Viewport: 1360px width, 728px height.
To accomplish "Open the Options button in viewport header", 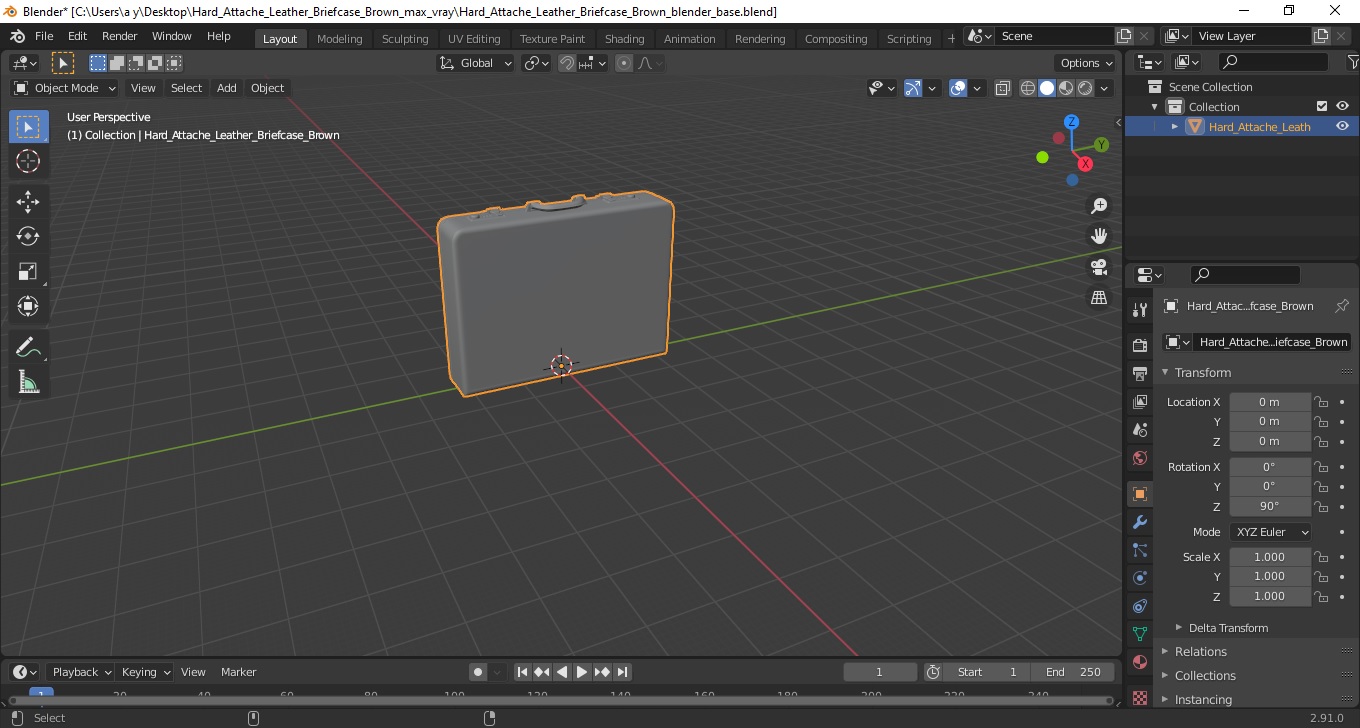I will point(1087,63).
